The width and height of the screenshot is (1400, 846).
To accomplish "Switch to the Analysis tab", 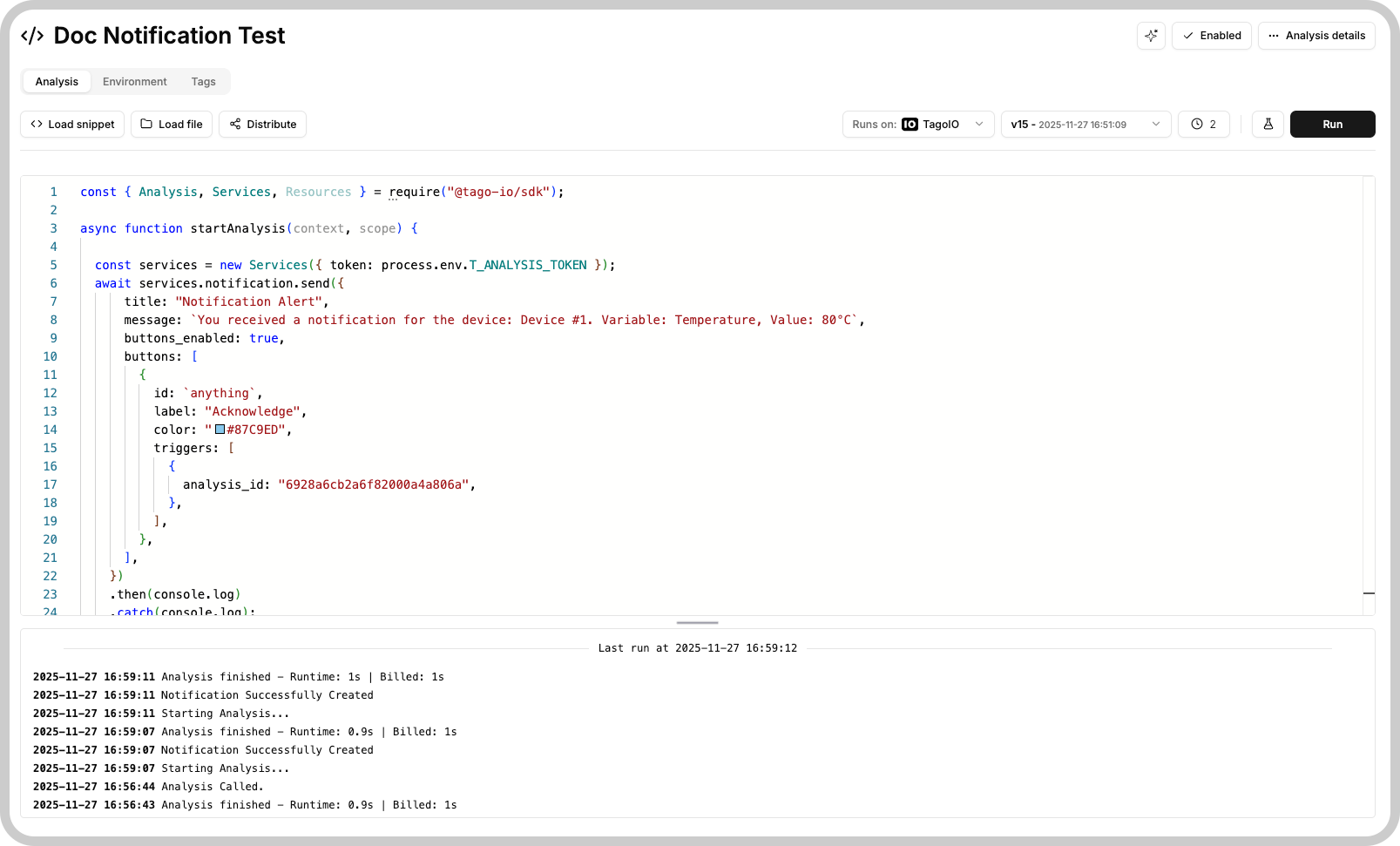I will [x=57, y=82].
